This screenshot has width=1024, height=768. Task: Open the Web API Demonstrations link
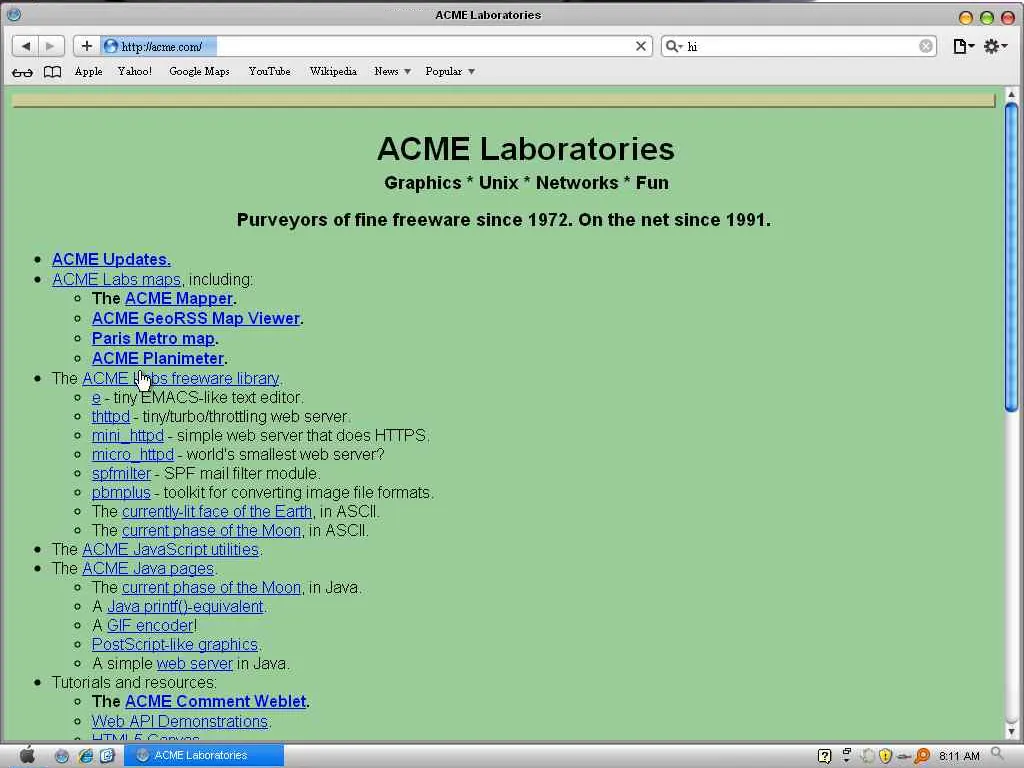180,721
